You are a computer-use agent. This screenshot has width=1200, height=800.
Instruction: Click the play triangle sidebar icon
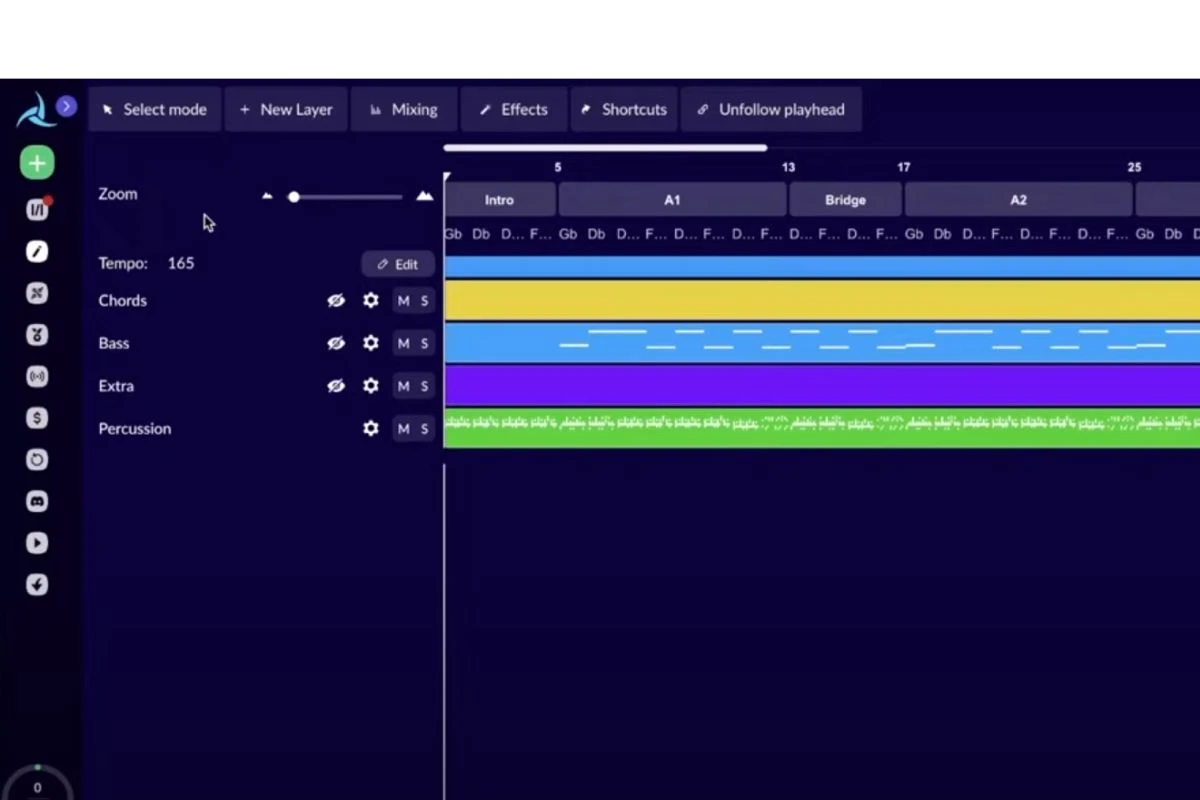pyautogui.click(x=37, y=543)
